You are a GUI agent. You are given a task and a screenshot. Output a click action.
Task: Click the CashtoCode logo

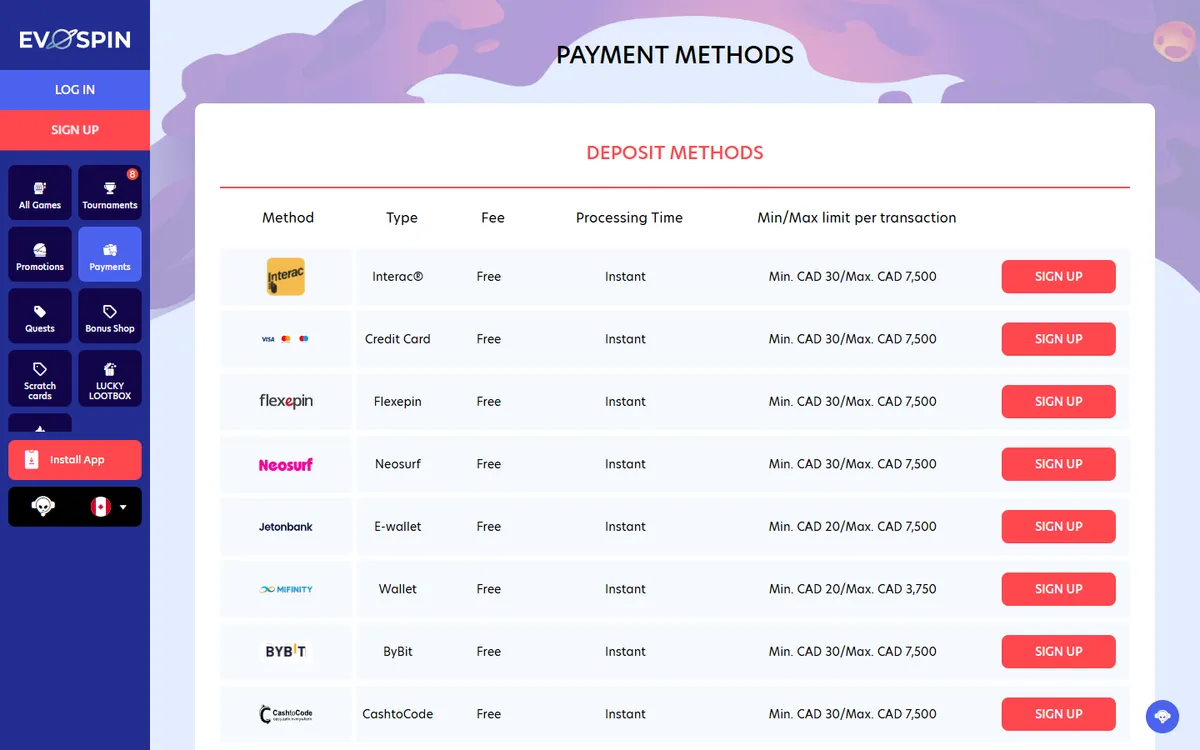coord(286,714)
